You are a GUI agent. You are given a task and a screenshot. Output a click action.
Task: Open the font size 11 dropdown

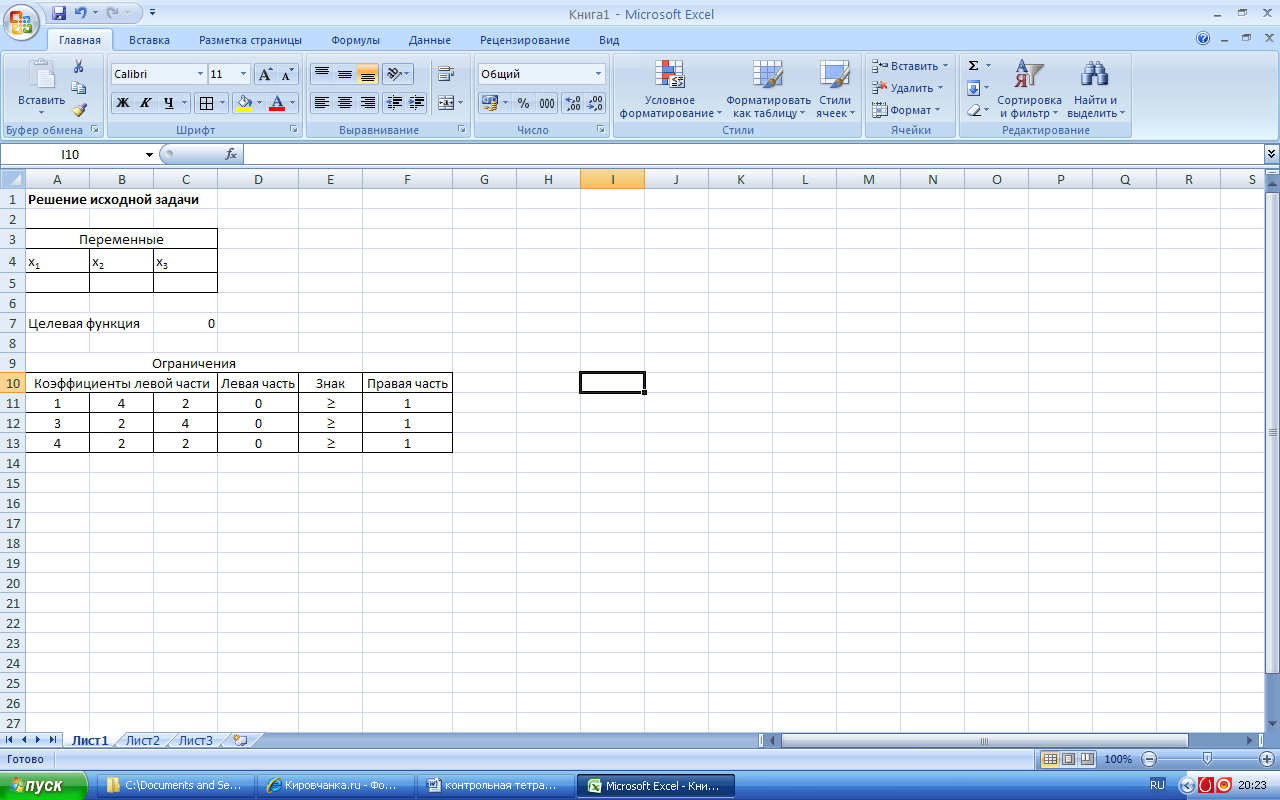(x=243, y=74)
